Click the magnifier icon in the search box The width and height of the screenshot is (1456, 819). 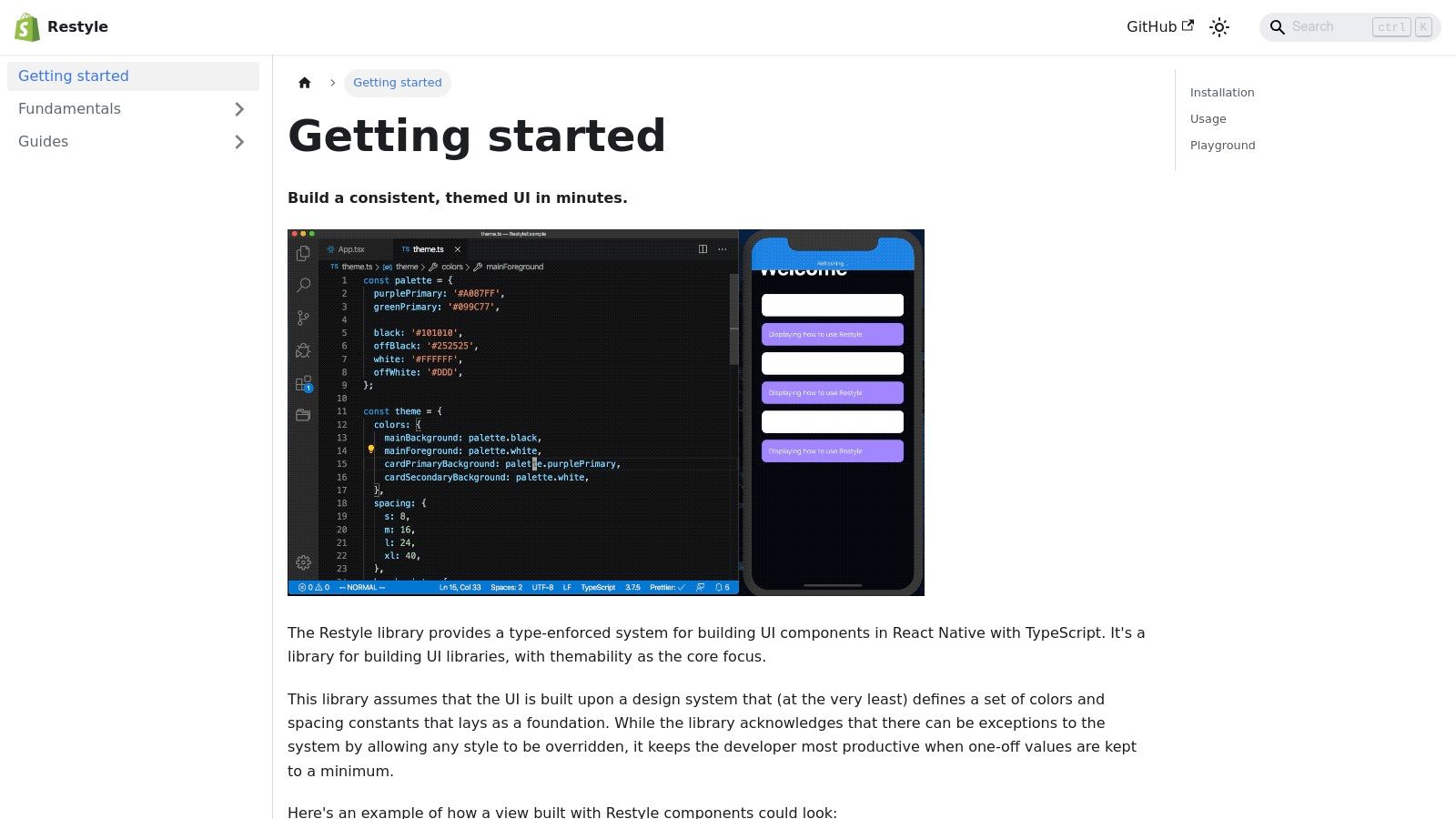(x=1278, y=27)
